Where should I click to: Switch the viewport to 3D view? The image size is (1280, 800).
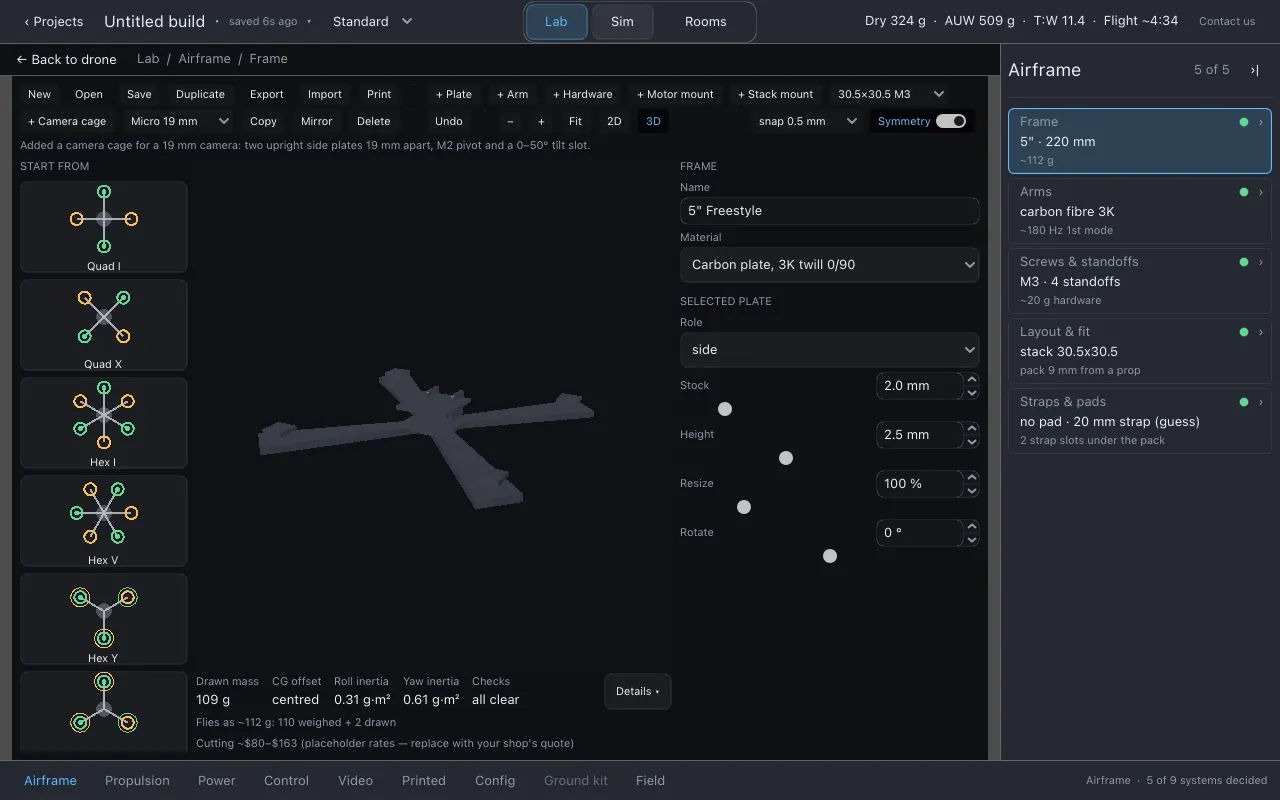[x=653, y=121]
